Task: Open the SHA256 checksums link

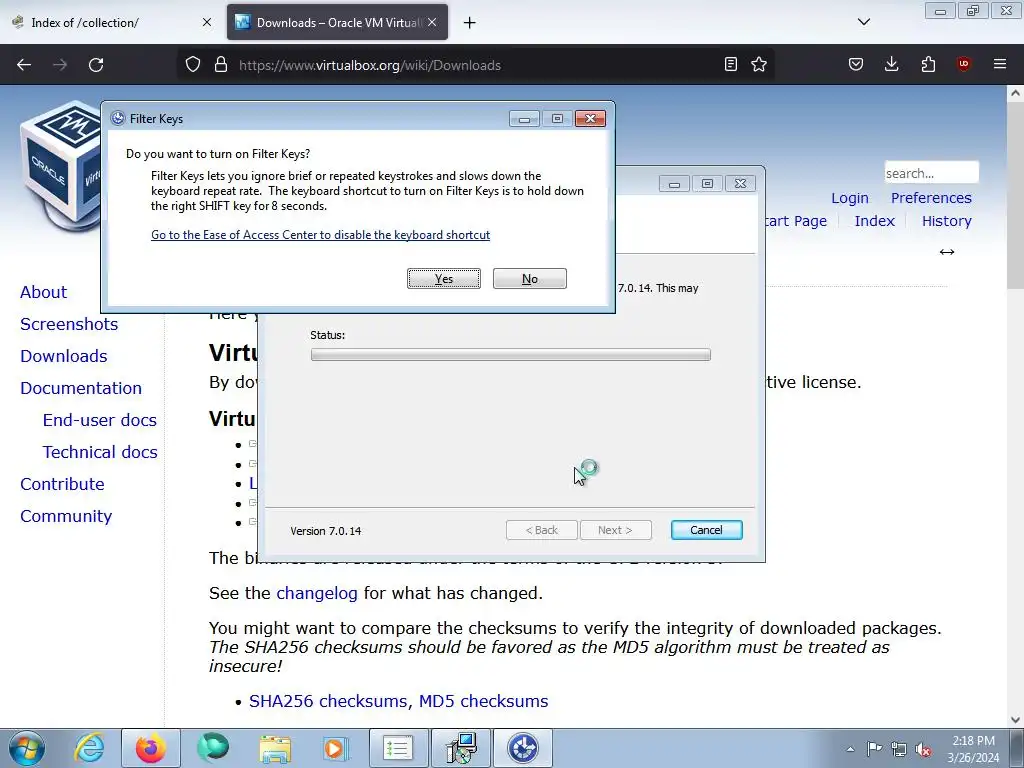Action: coord(330,701)
